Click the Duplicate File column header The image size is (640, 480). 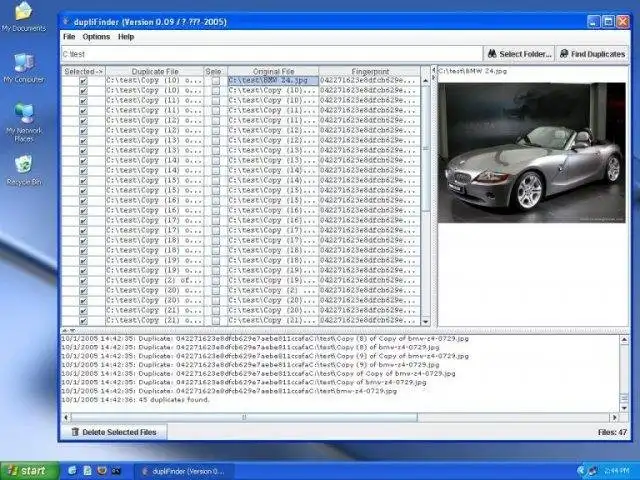pyautogui.click(x=155, y=71)
